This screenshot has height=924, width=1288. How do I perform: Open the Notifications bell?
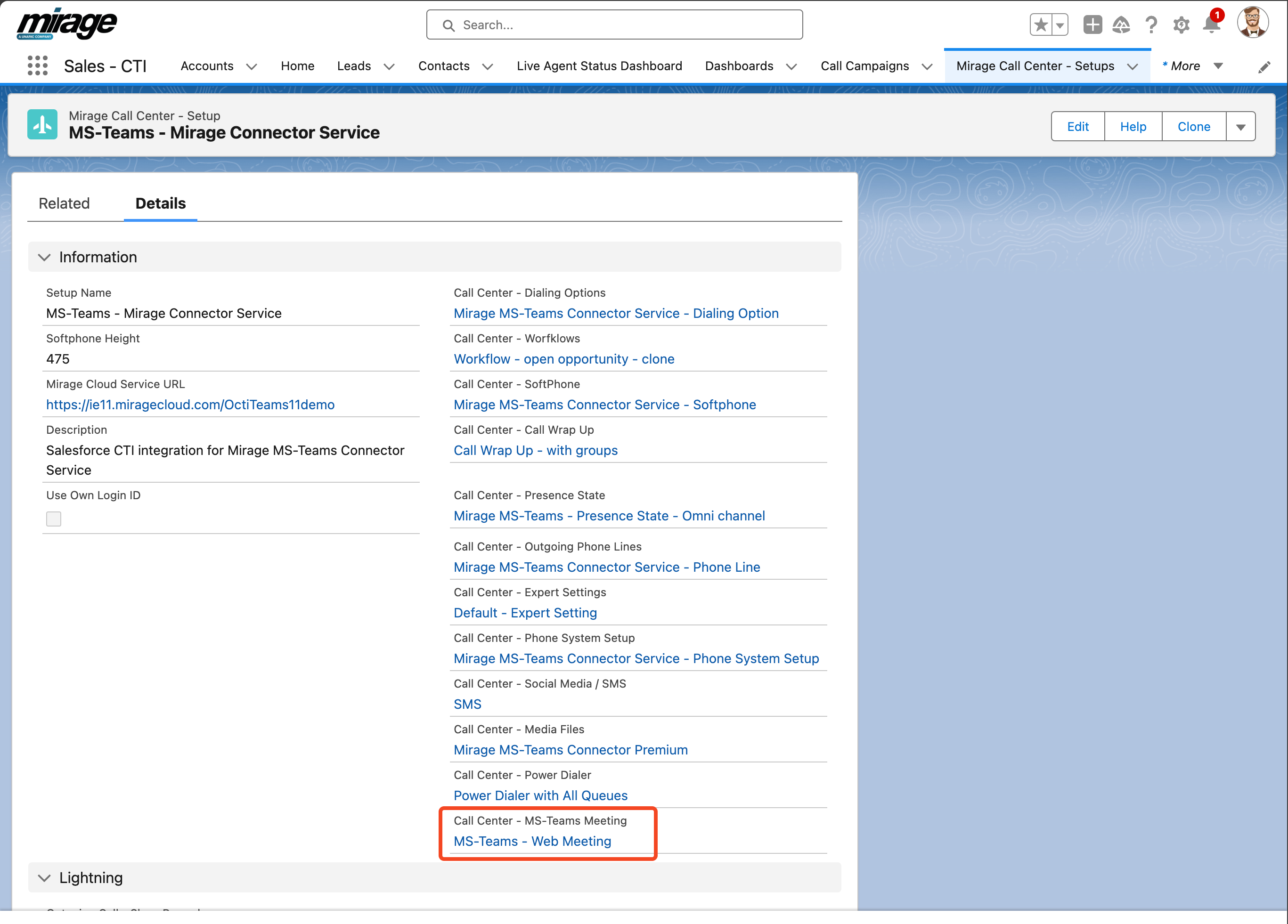[1211, 24]
